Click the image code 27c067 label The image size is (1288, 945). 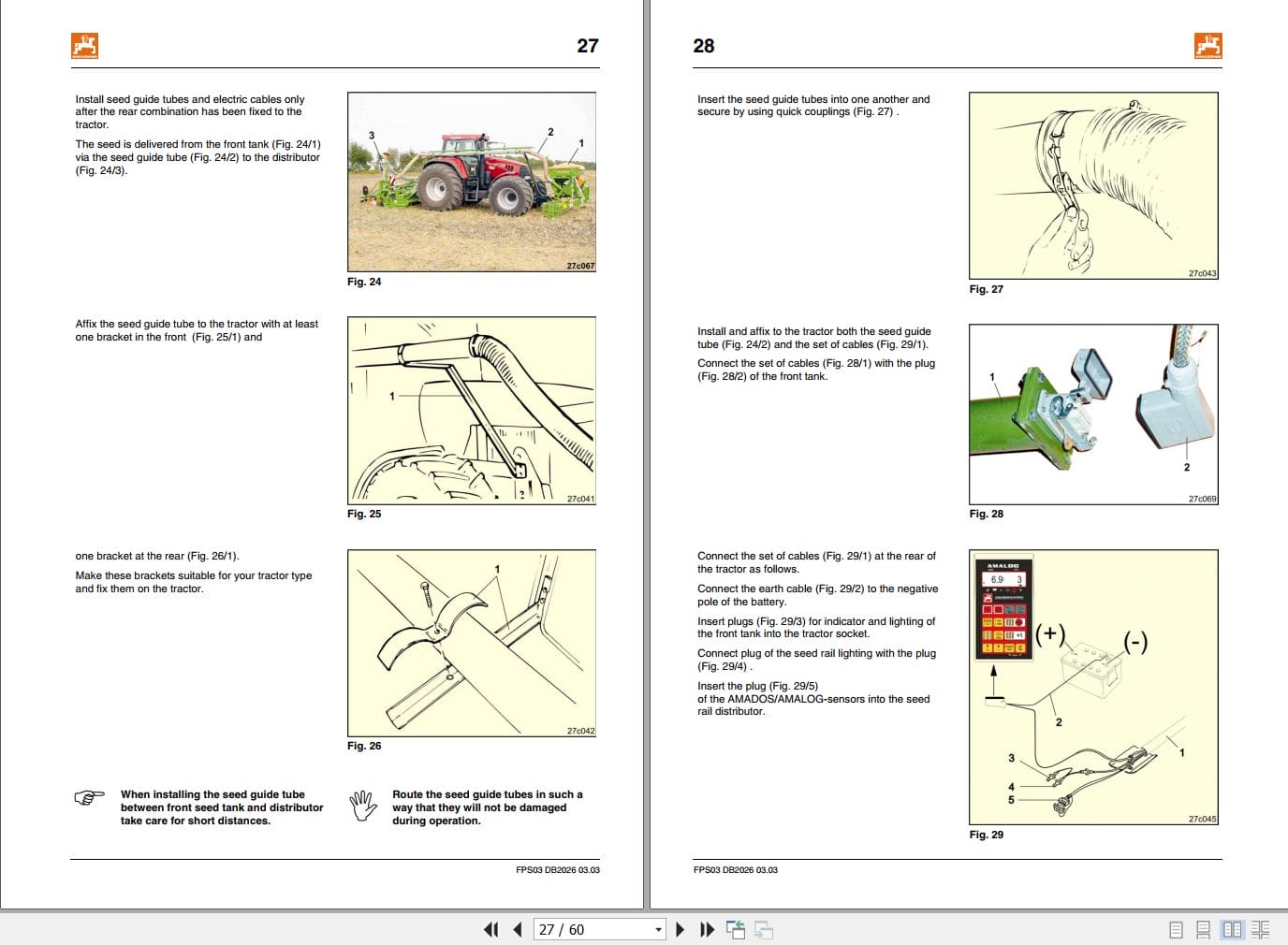click(x=580, y=266)
